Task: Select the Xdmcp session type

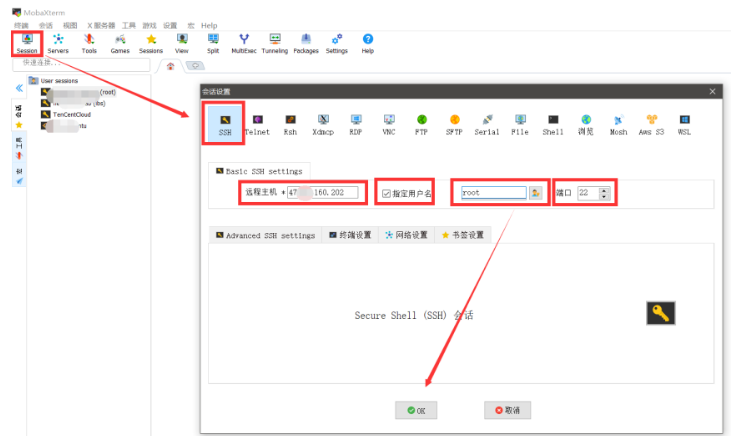Action: [x=323, y=125]
